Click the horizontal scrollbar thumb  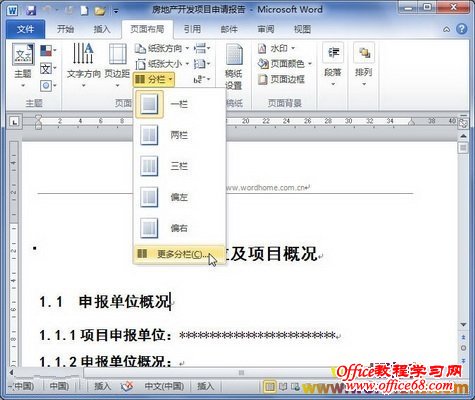coord(241,373)
